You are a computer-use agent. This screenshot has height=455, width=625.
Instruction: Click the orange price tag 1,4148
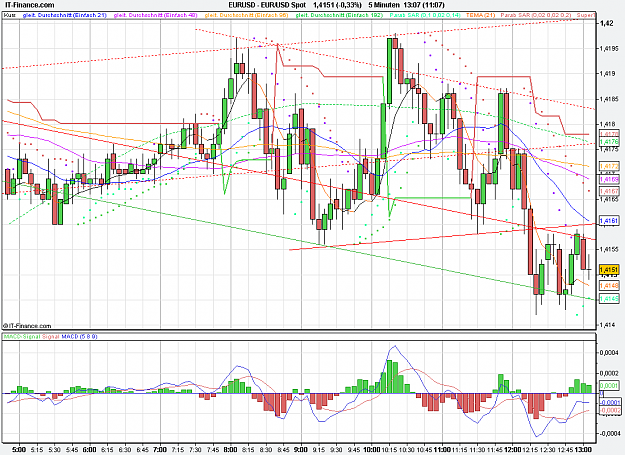click(609, 285)
